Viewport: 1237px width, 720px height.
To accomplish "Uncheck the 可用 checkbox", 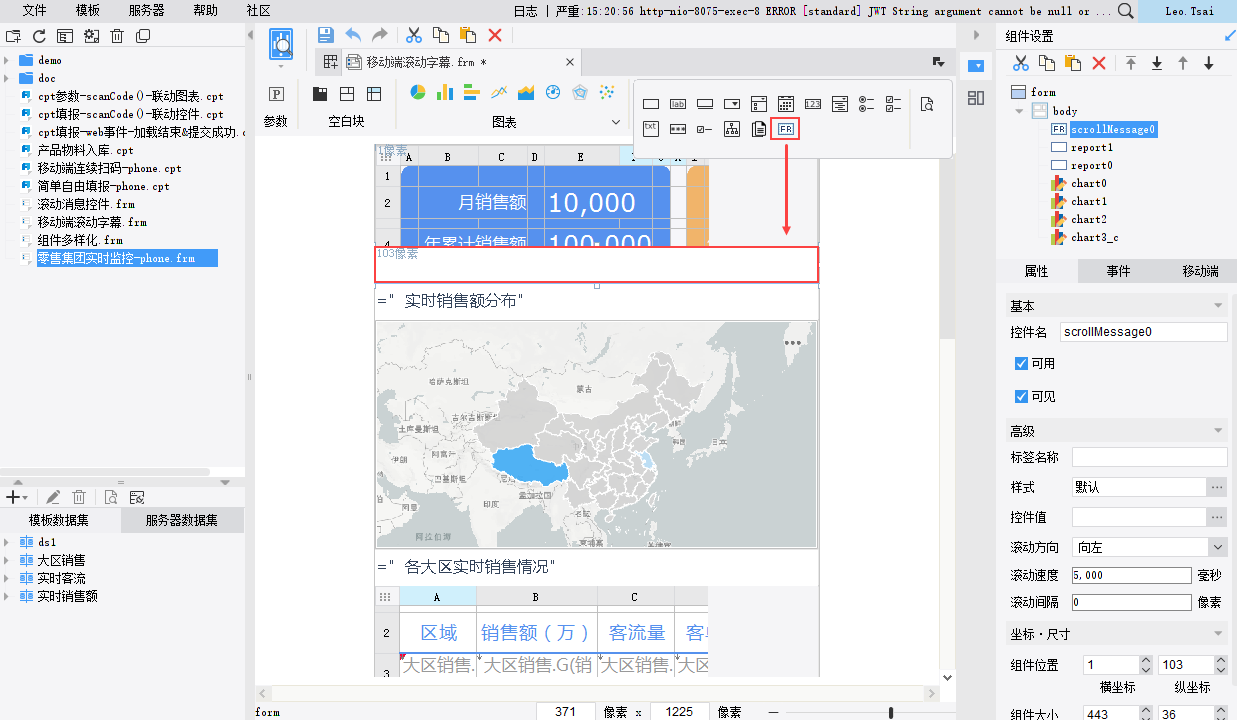I will [1021, 363].
